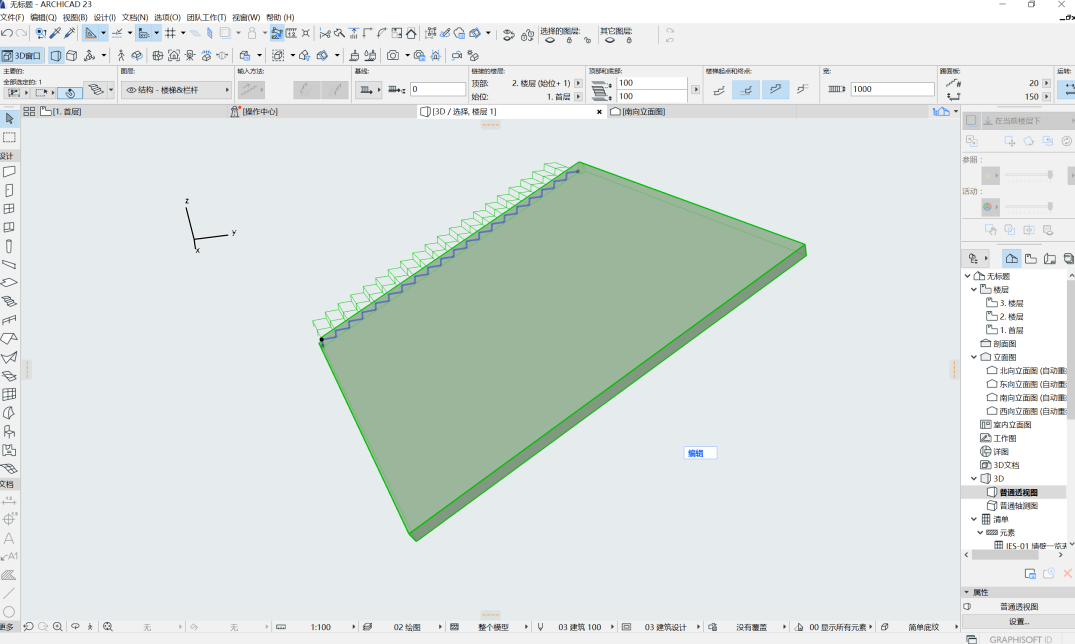This screenshot has height=644, width=1075.
Task: Open the 设计(I) menu
Action: [104, 17]
